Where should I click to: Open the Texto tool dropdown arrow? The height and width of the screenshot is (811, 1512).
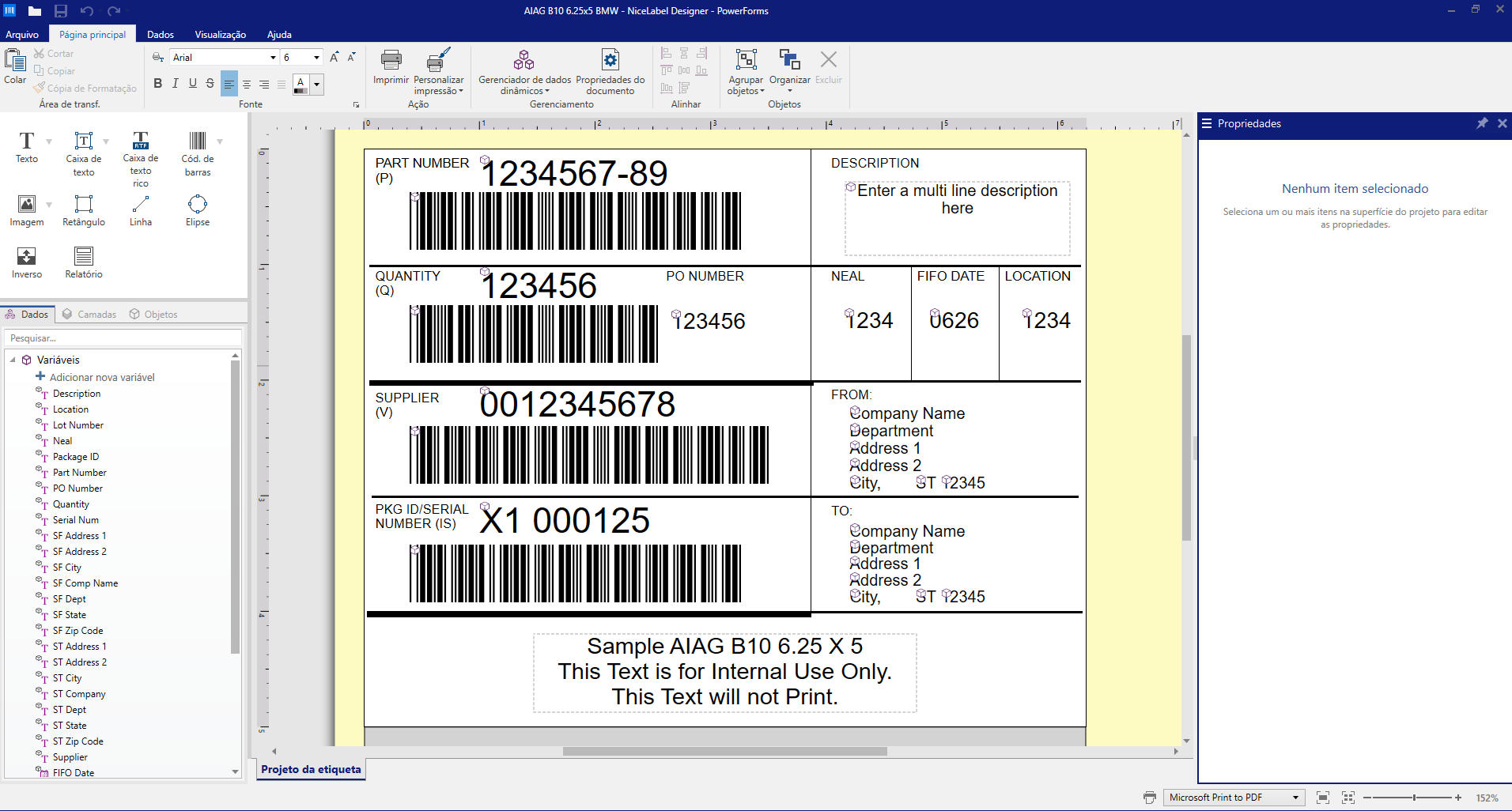tap(49, 141)
